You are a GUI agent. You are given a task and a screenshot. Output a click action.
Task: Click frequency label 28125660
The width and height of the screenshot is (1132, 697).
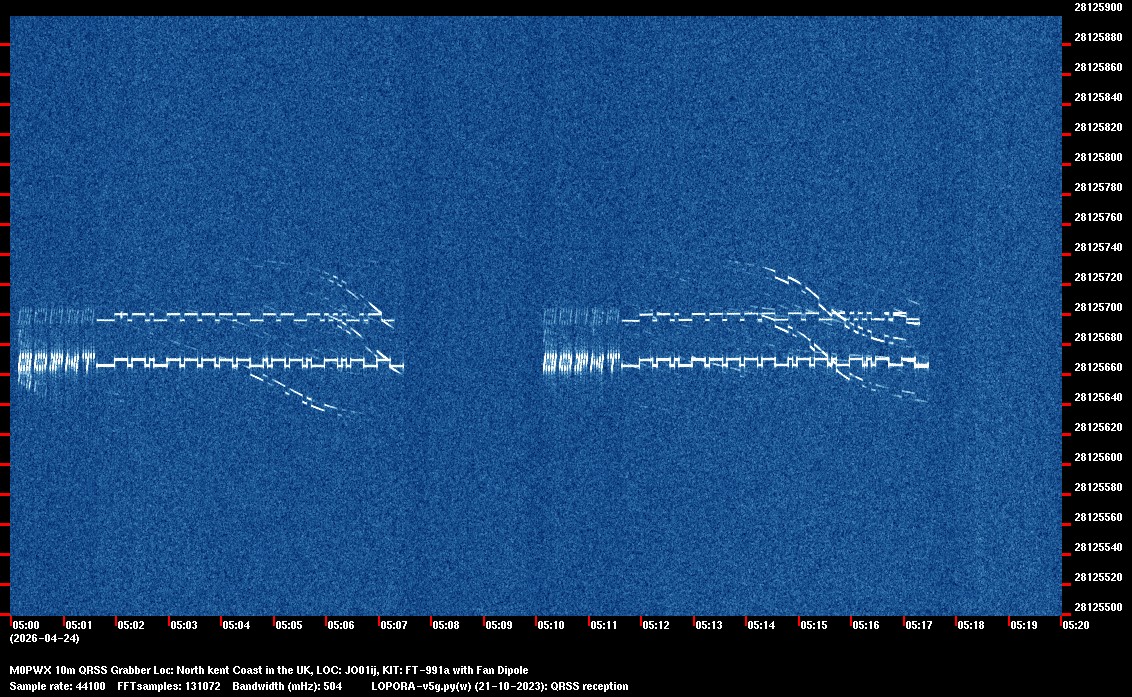(1098, 367)
